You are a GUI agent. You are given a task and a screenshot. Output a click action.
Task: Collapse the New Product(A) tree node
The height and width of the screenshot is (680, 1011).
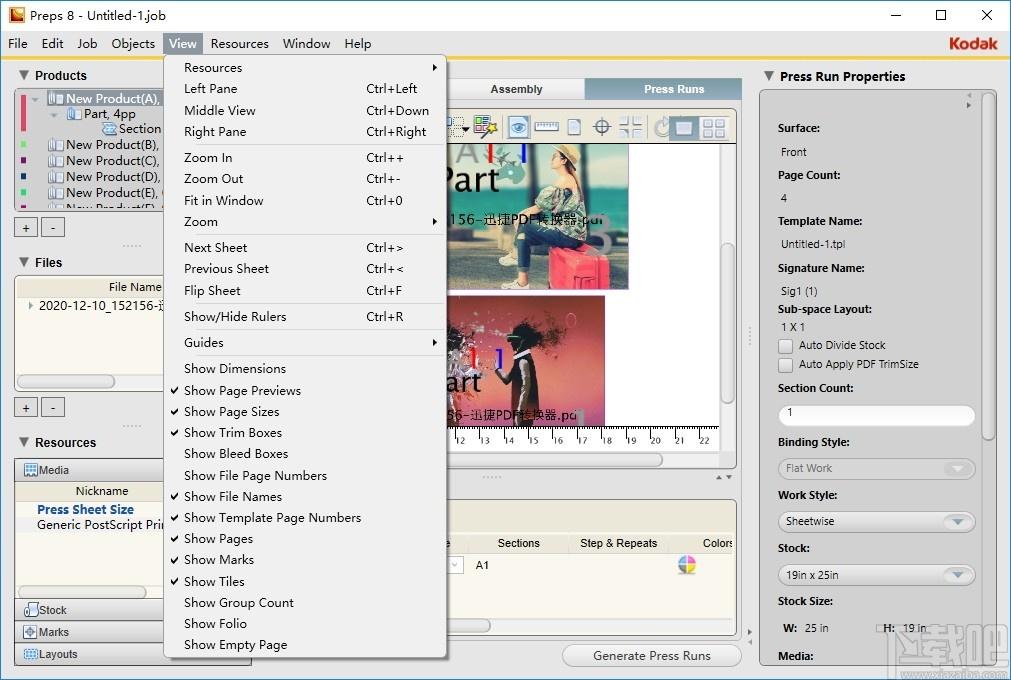35,99
